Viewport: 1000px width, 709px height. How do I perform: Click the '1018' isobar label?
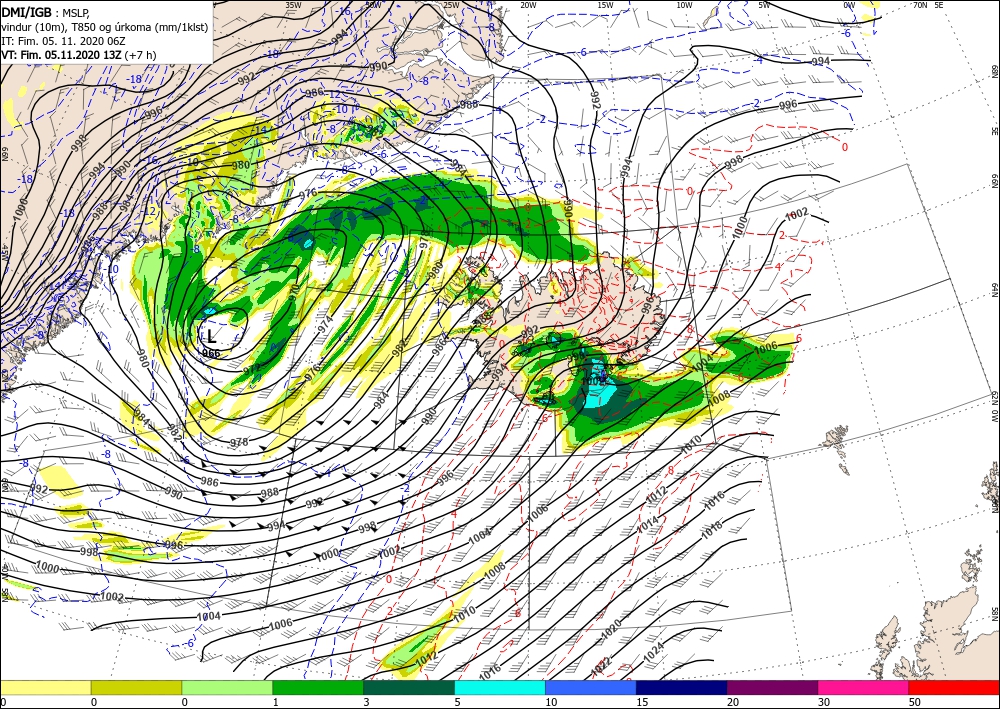coord(712,530)
